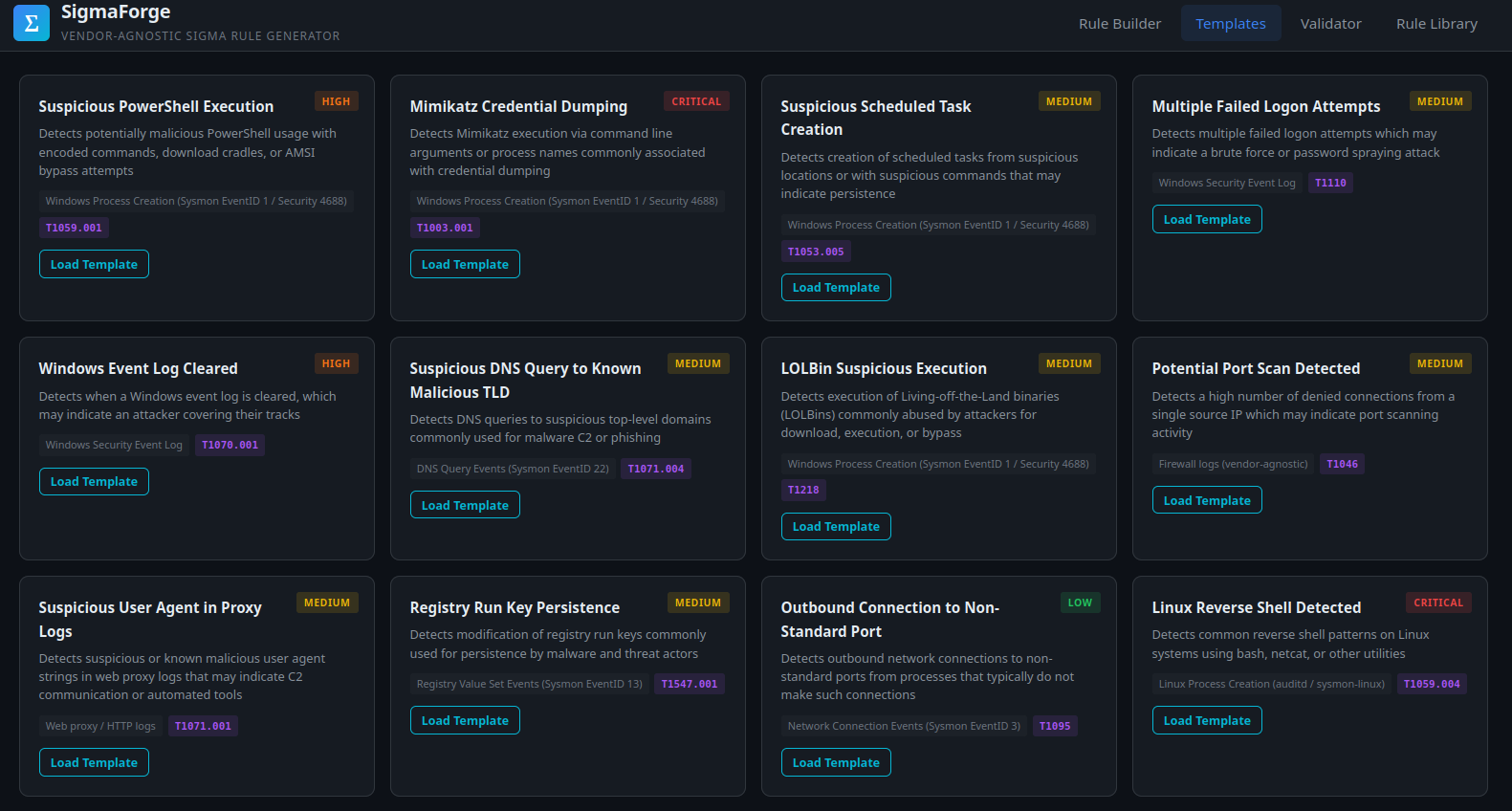This screenshot has width=1512, height=811.
Task: Load the LOLBin Suspicious Execution template
Action: pyautogui.click(x=836, y=527)
